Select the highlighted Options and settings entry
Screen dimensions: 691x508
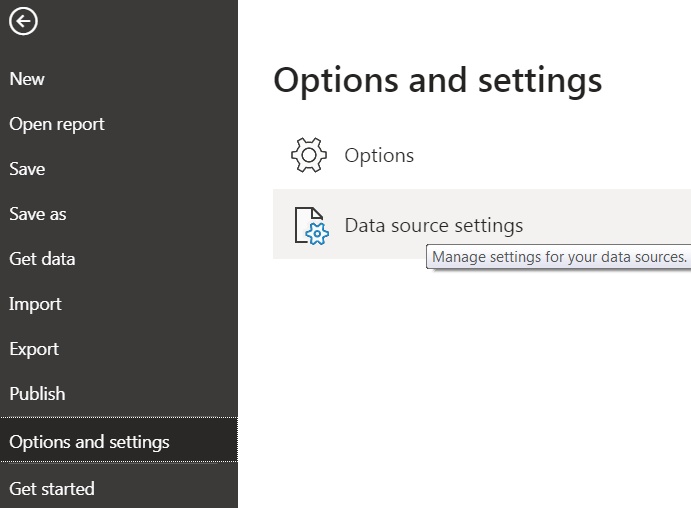point(90,441)
